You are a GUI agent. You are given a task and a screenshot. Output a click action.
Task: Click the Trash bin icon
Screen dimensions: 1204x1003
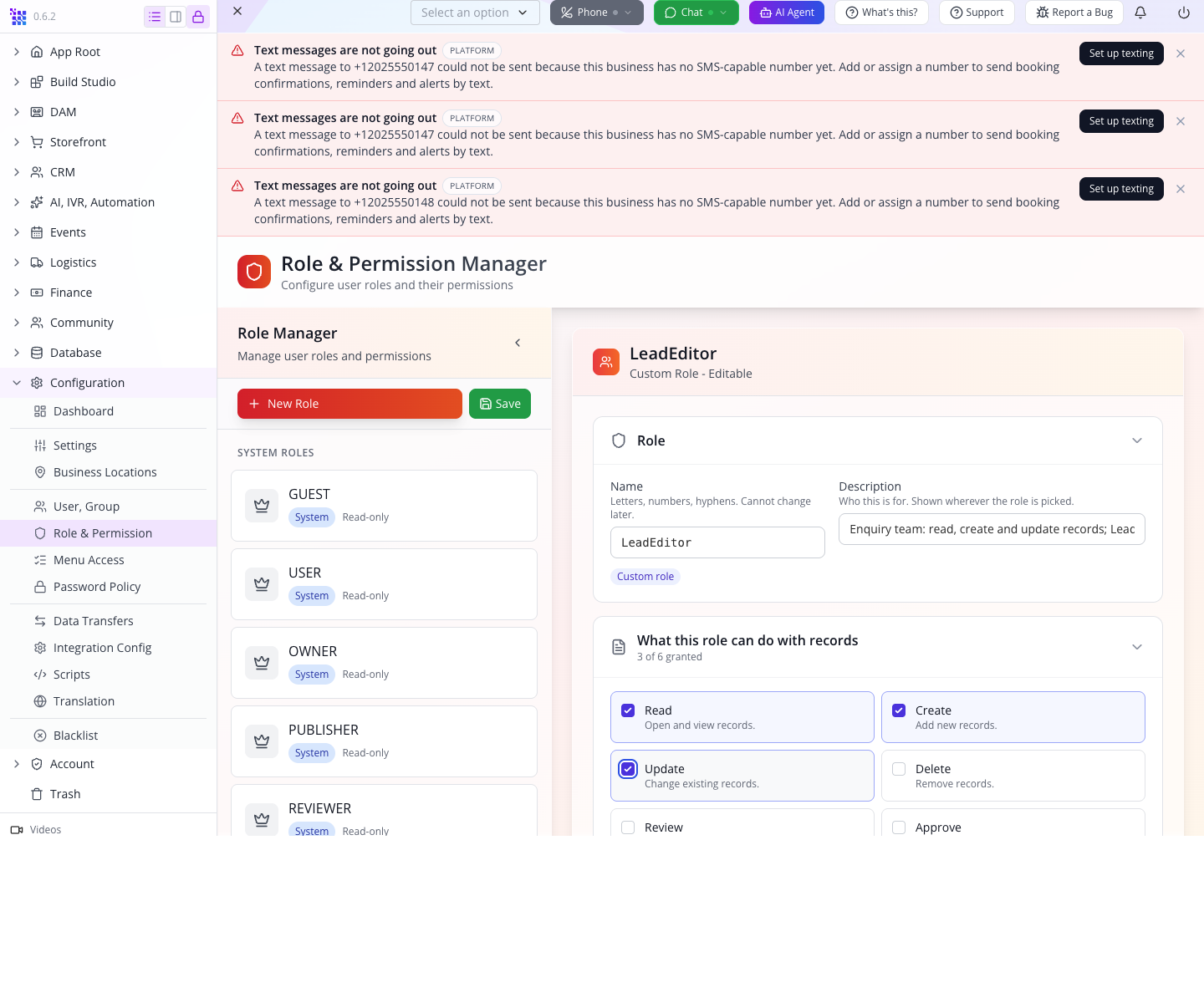[x=37, y=794]
